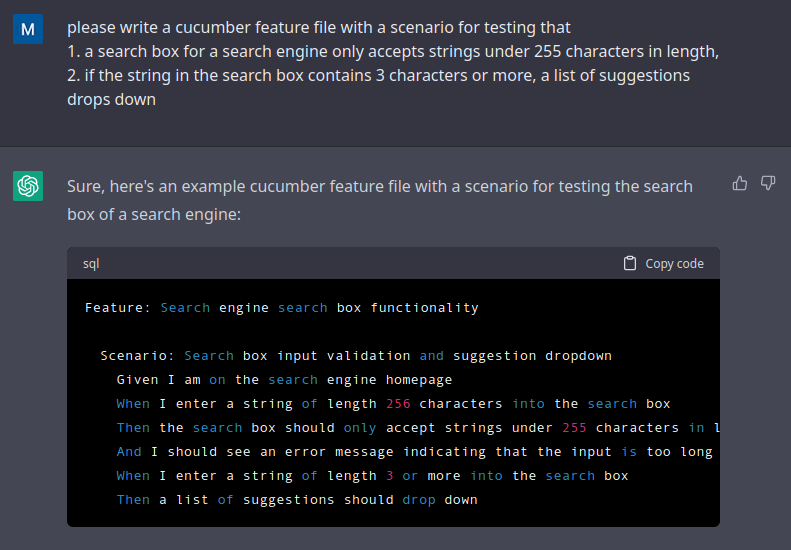
Task: Click the thumbs down feedback icon
Action: click(768, 183)
